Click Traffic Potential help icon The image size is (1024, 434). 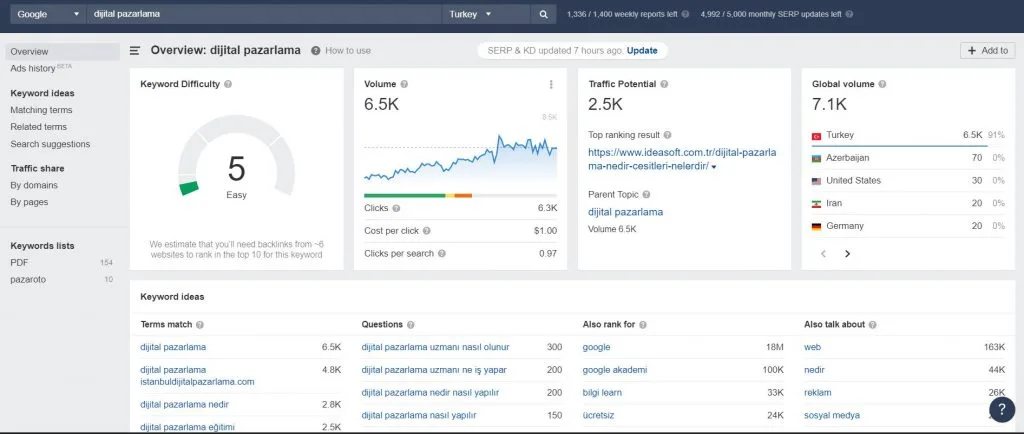coord(664,84)
